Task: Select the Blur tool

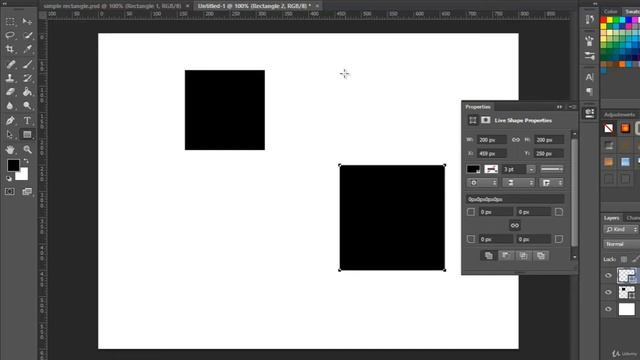Action: [x=10, y=106]
